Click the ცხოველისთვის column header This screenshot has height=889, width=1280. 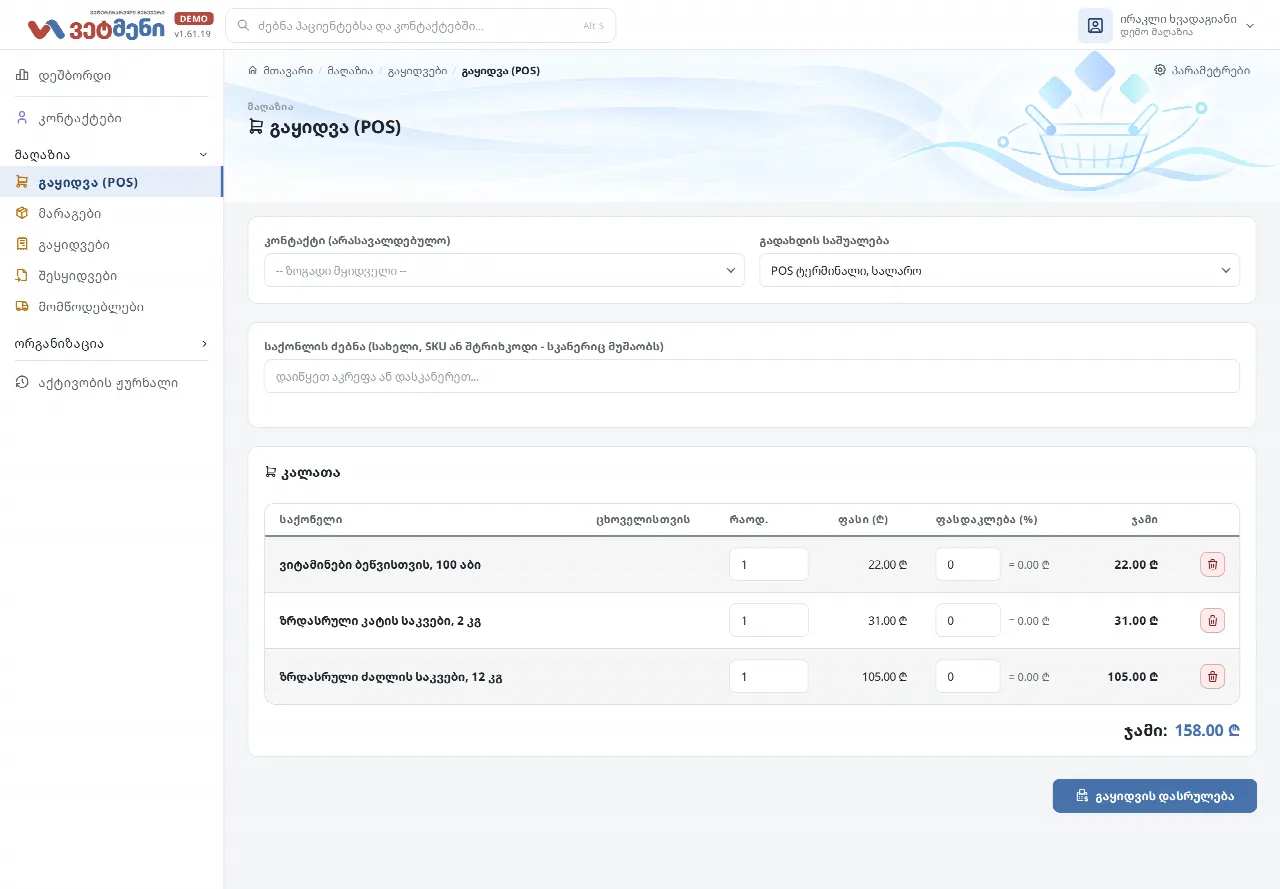click(x=643, y=520)
